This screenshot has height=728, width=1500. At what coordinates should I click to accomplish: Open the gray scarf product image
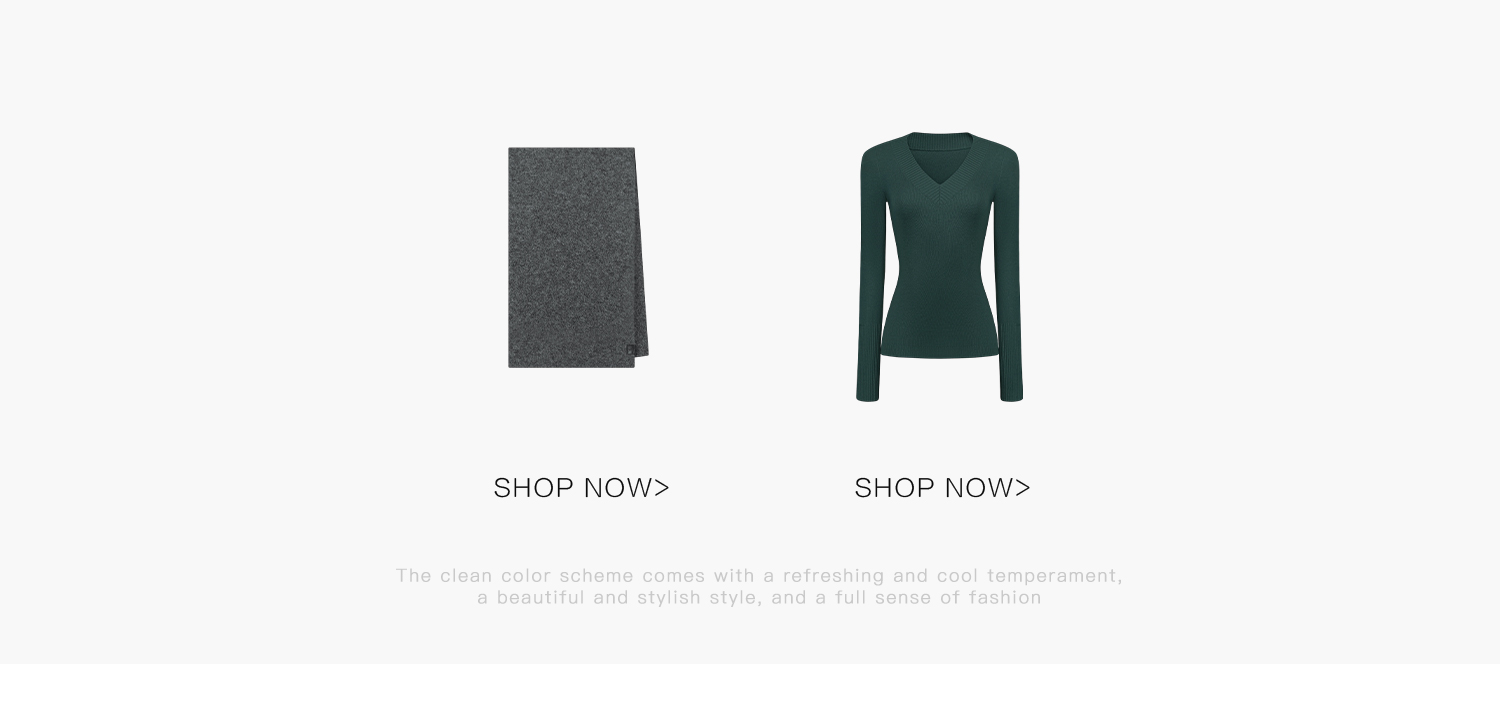point(578,257)
